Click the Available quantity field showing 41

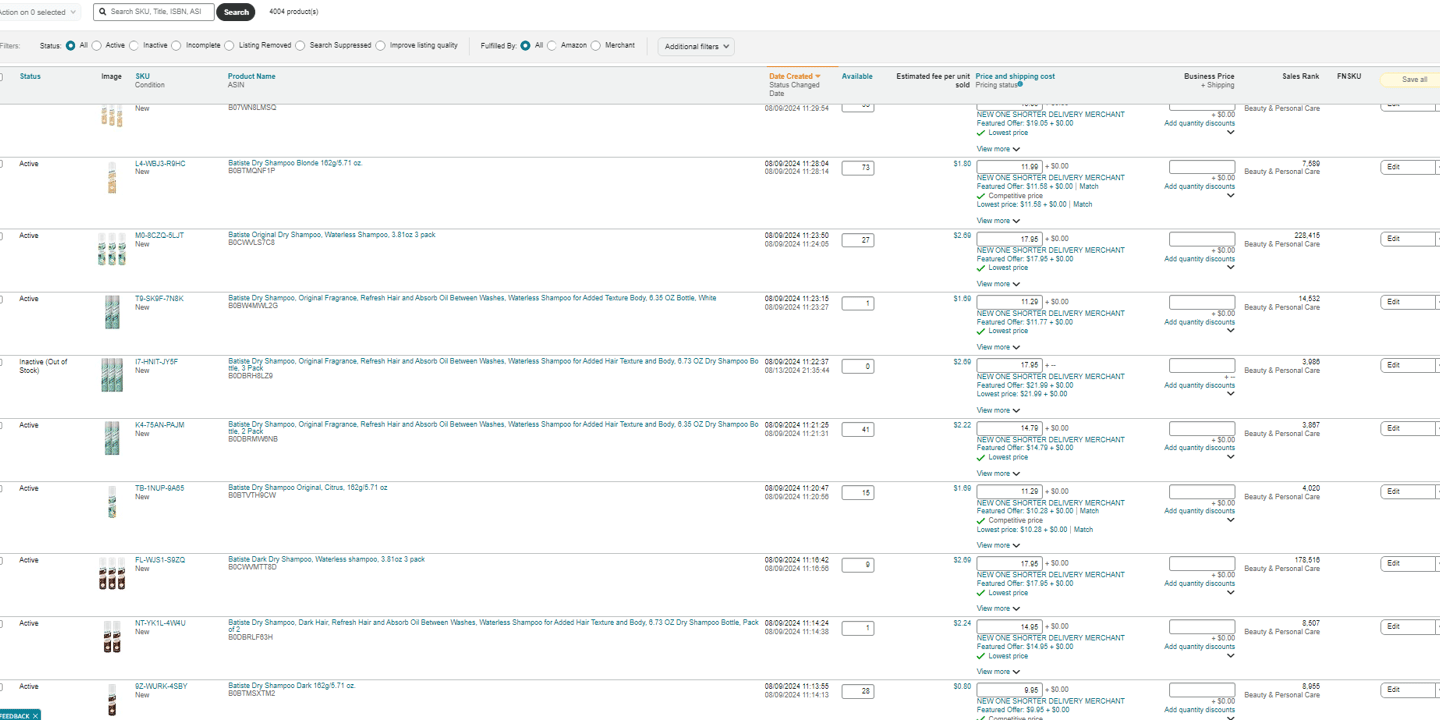[x=857, y=429]
